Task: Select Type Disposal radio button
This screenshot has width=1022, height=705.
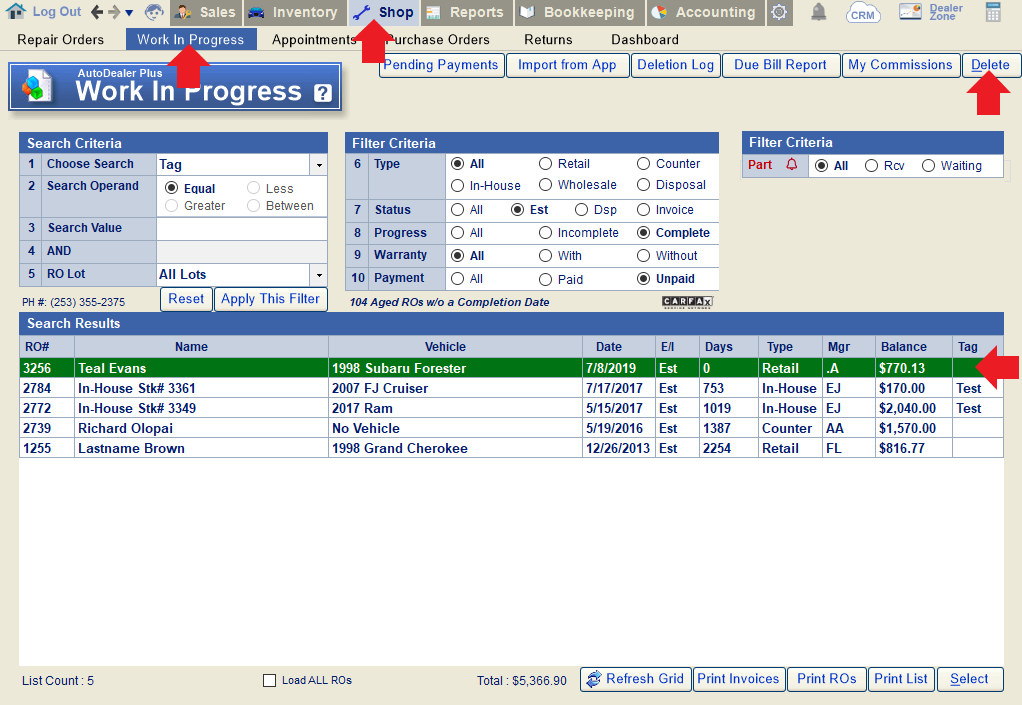Action: click(643, 185)
